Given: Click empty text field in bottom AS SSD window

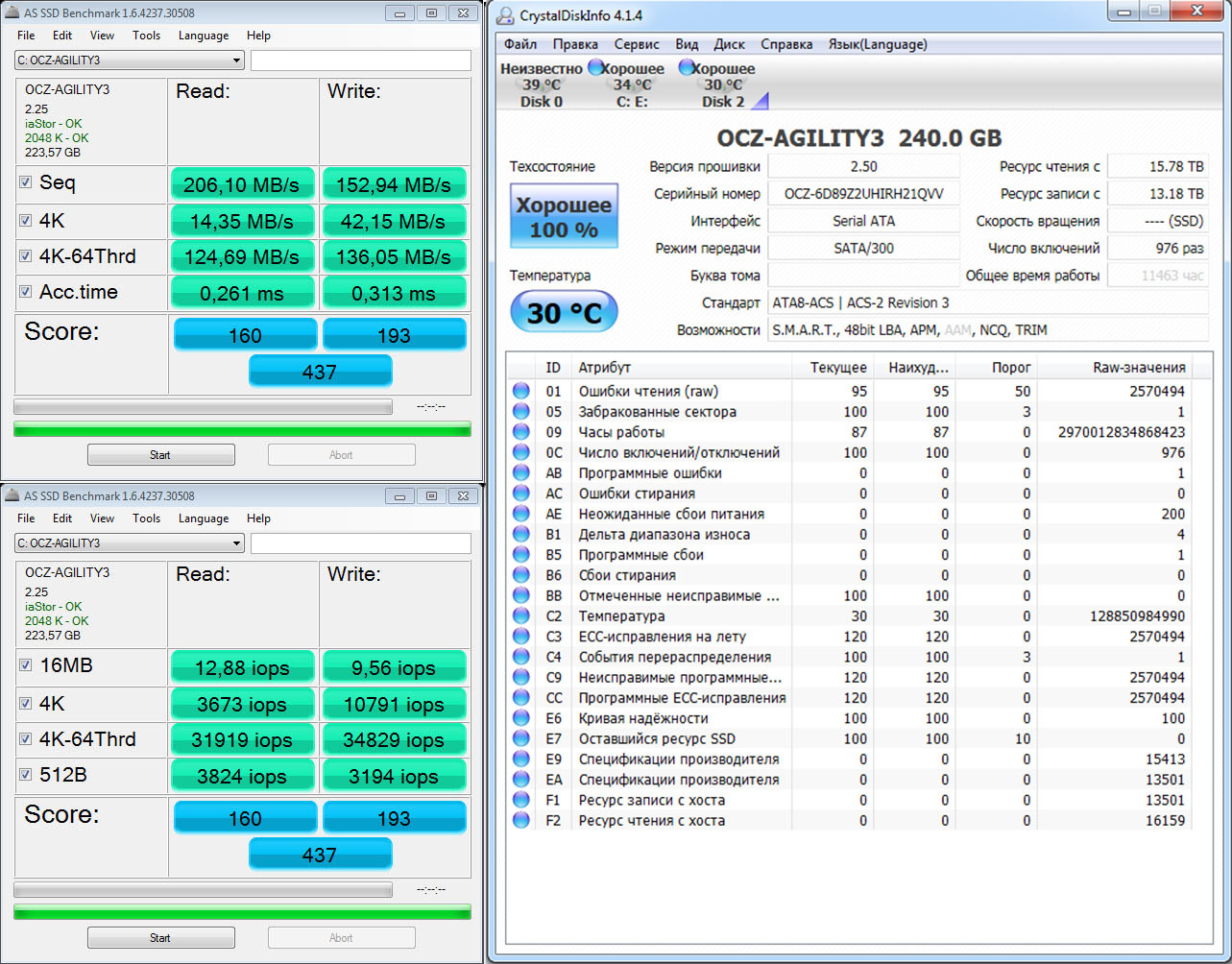Looking at the screenshot, I should 361,543.
